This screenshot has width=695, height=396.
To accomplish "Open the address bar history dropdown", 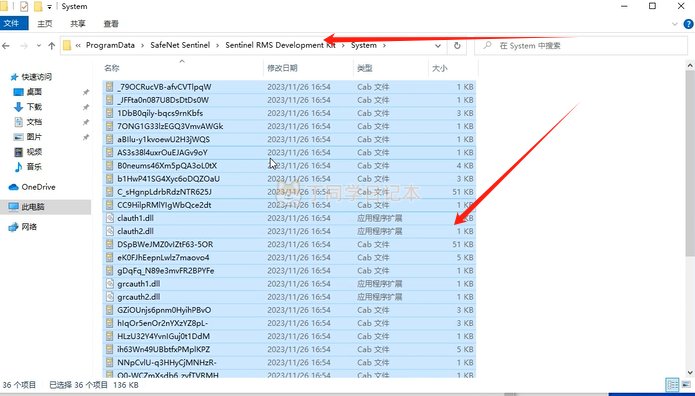I will click(438, 46).
